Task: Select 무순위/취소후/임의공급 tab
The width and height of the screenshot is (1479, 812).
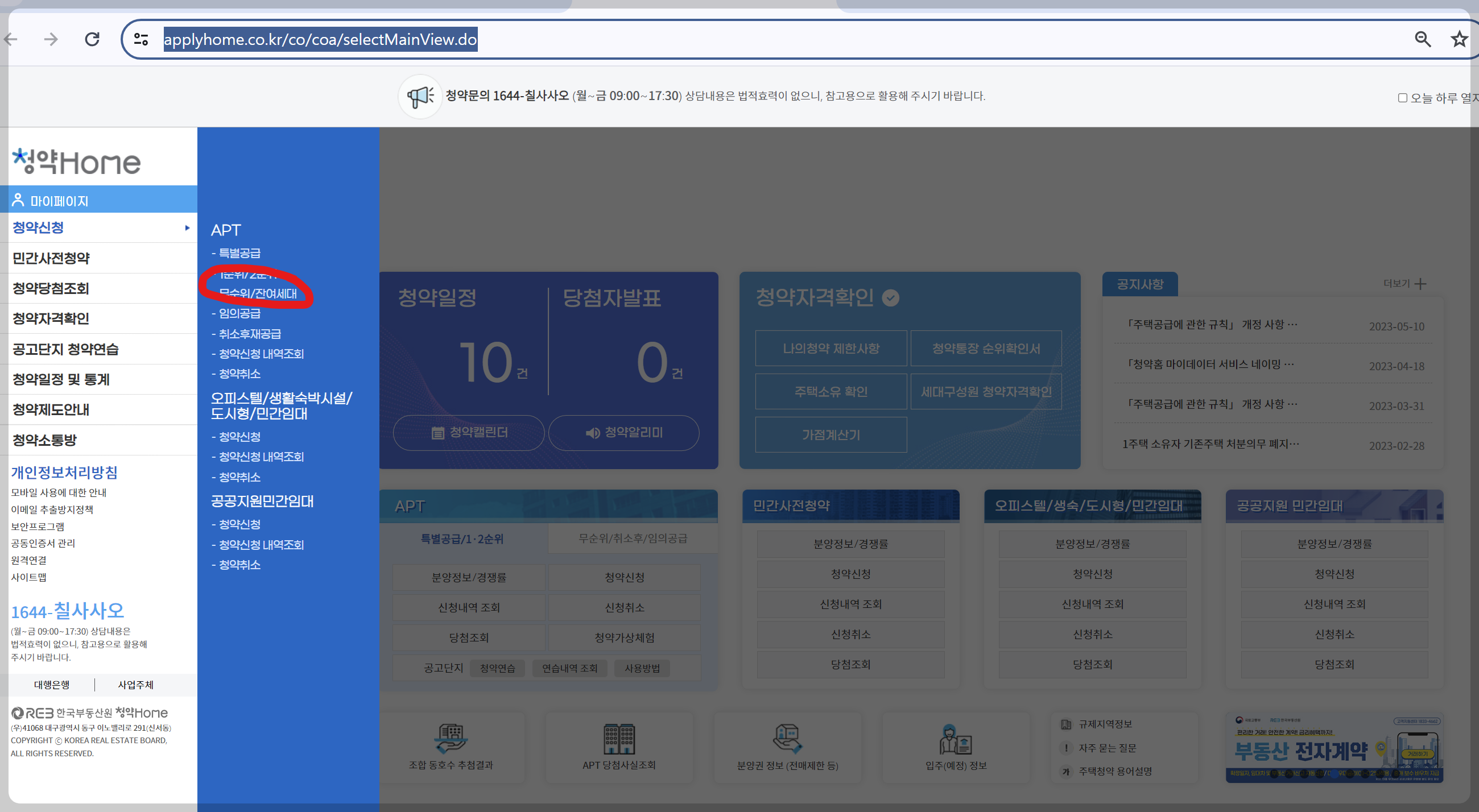Action: click(633, 538)
